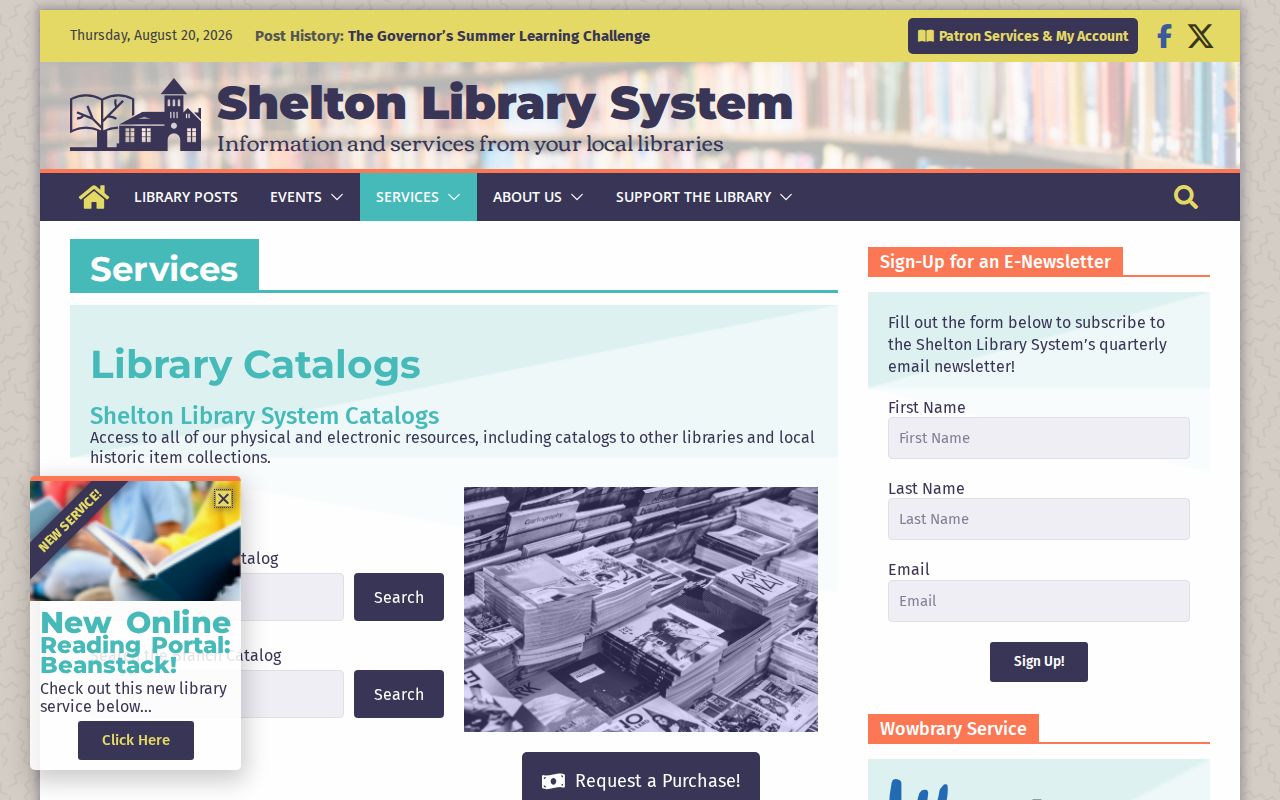Click the date Thursday, August 20, 2026
Image resolution: width=1280 pixels, height=800 pixels.
[x=151, y=36]
